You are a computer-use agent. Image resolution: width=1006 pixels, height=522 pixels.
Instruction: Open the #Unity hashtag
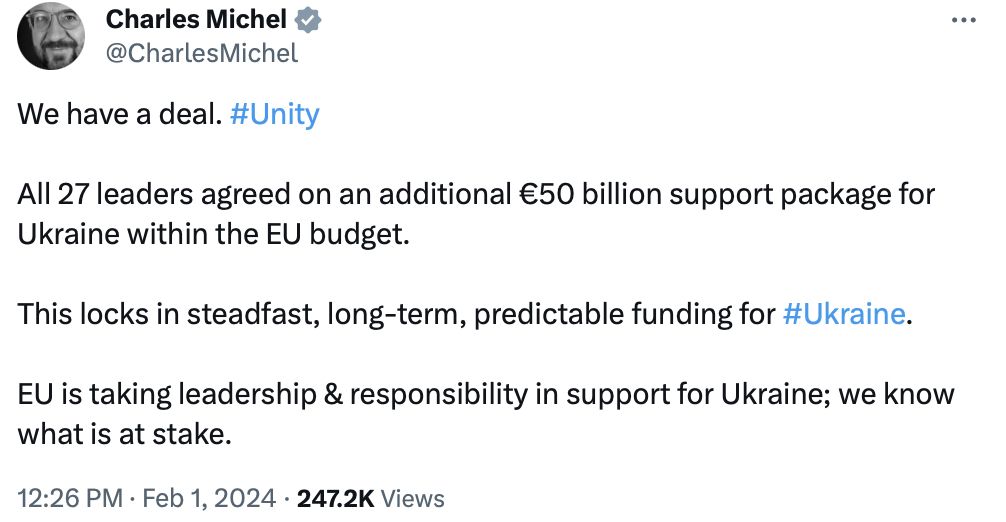click(x=274, y=114)
